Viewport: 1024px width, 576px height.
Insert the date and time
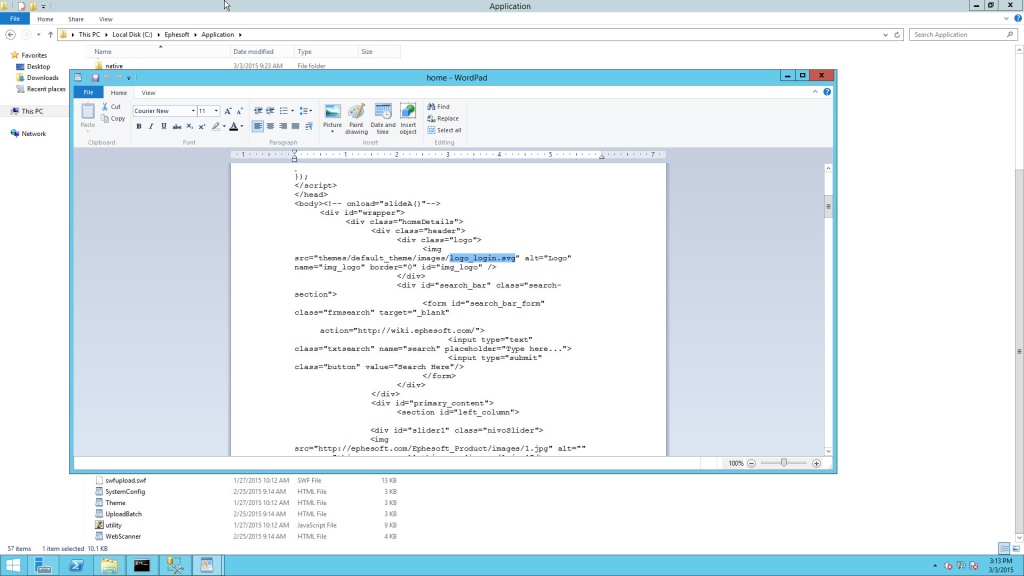pyautogui.click(x=383, y=119)
